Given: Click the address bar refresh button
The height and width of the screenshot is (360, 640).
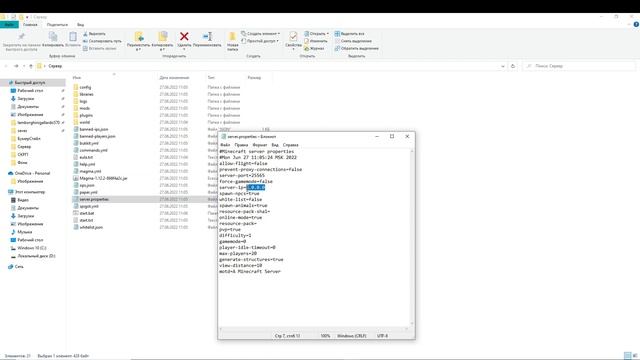Looking at the screenshot, I should pyautogui.click(x=513, y=66).
